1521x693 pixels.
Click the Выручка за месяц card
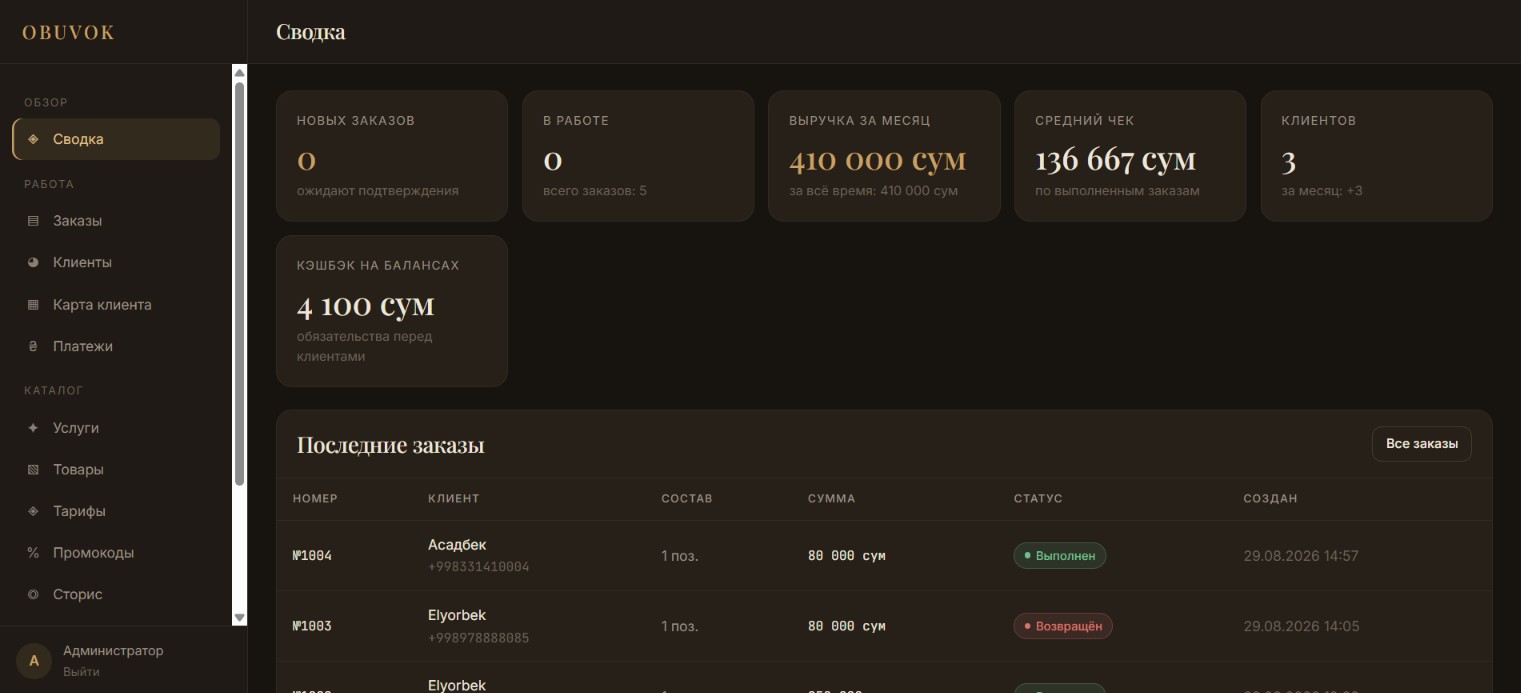pos(884,156)
